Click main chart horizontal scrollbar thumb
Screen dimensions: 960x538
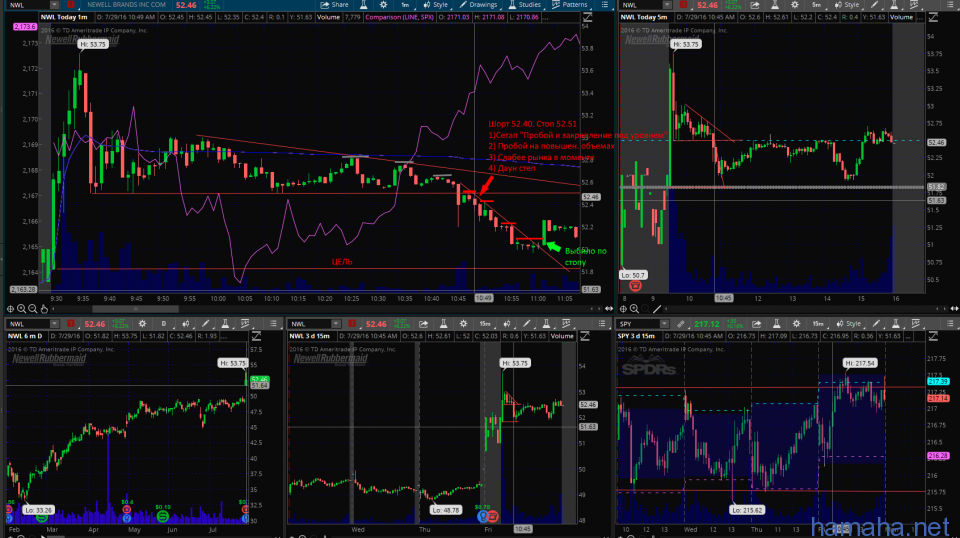136,309
